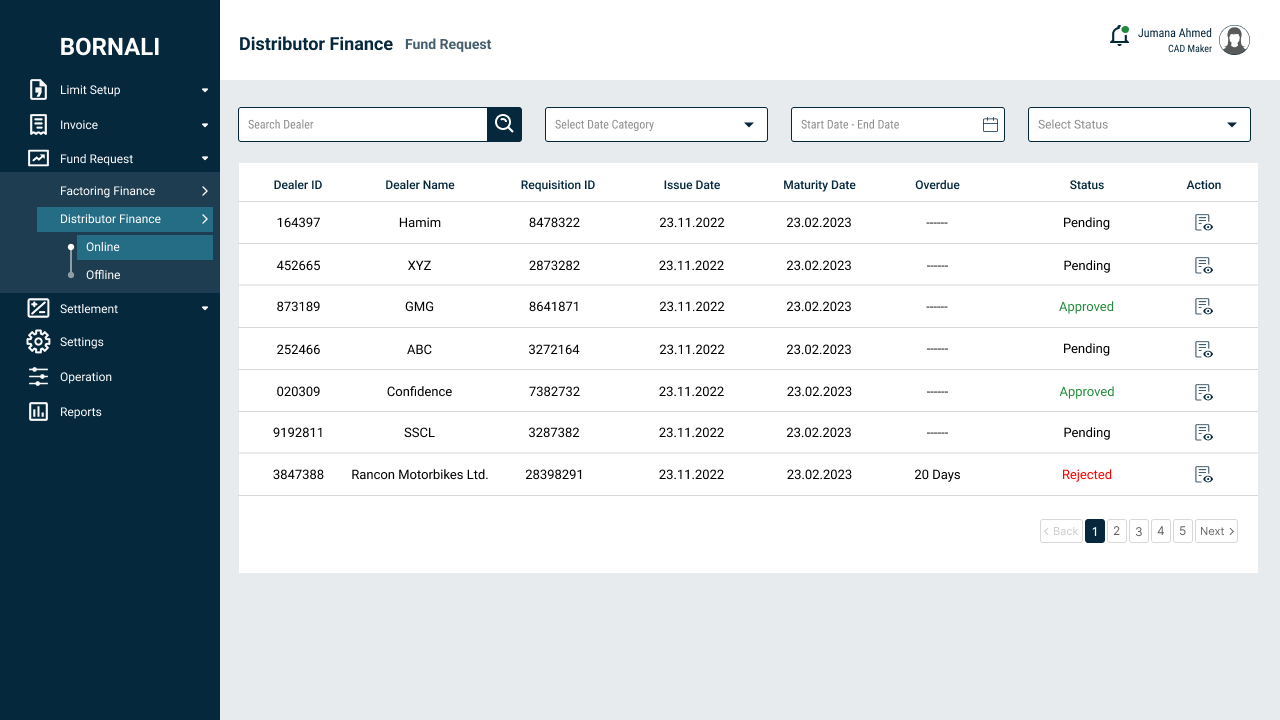This screenshot has width=1280, height=720.
Task: Go to page 4
Action: pyautogui.click(x=1161, y=531)
